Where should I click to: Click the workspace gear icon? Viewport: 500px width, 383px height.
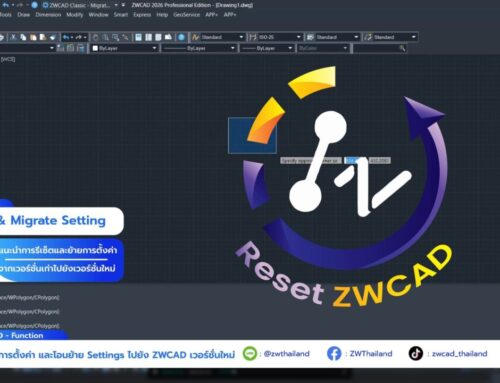46,5
